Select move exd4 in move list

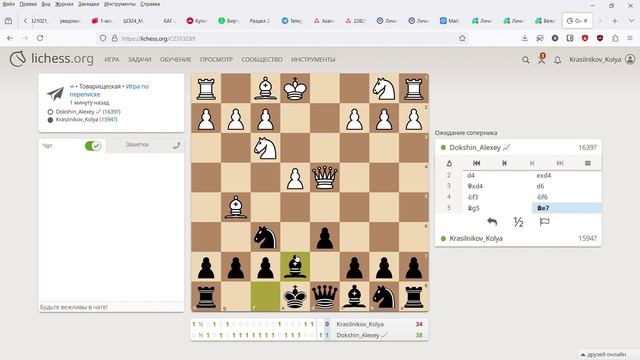coord(567,175)
